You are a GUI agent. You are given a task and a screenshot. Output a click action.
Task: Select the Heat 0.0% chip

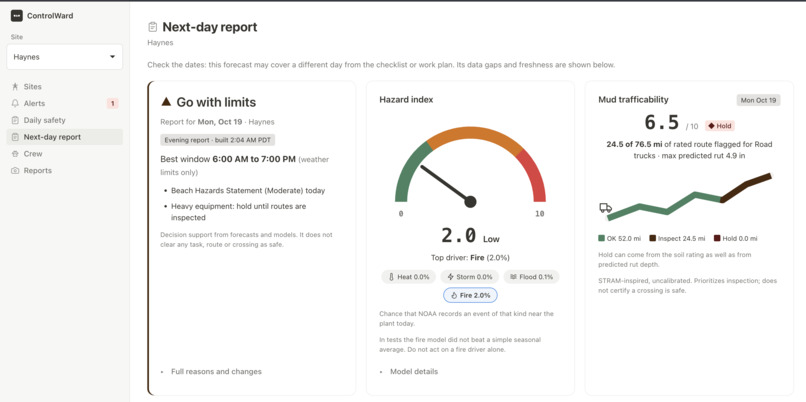pos(409,277)
